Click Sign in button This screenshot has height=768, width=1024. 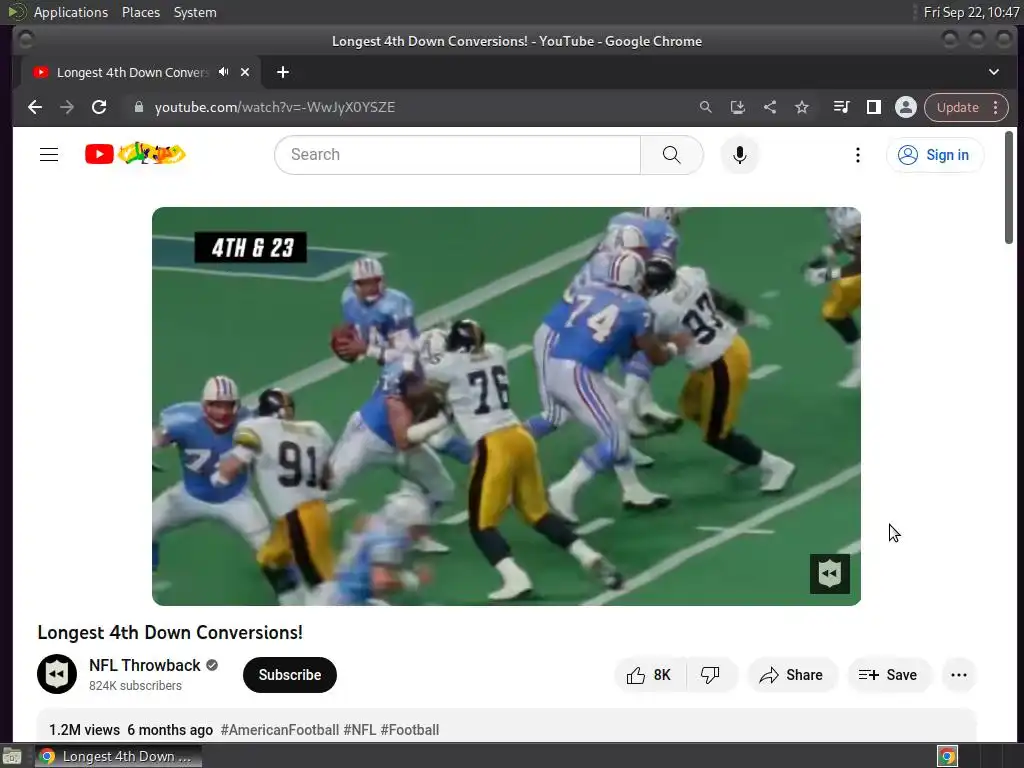(935, 155)
